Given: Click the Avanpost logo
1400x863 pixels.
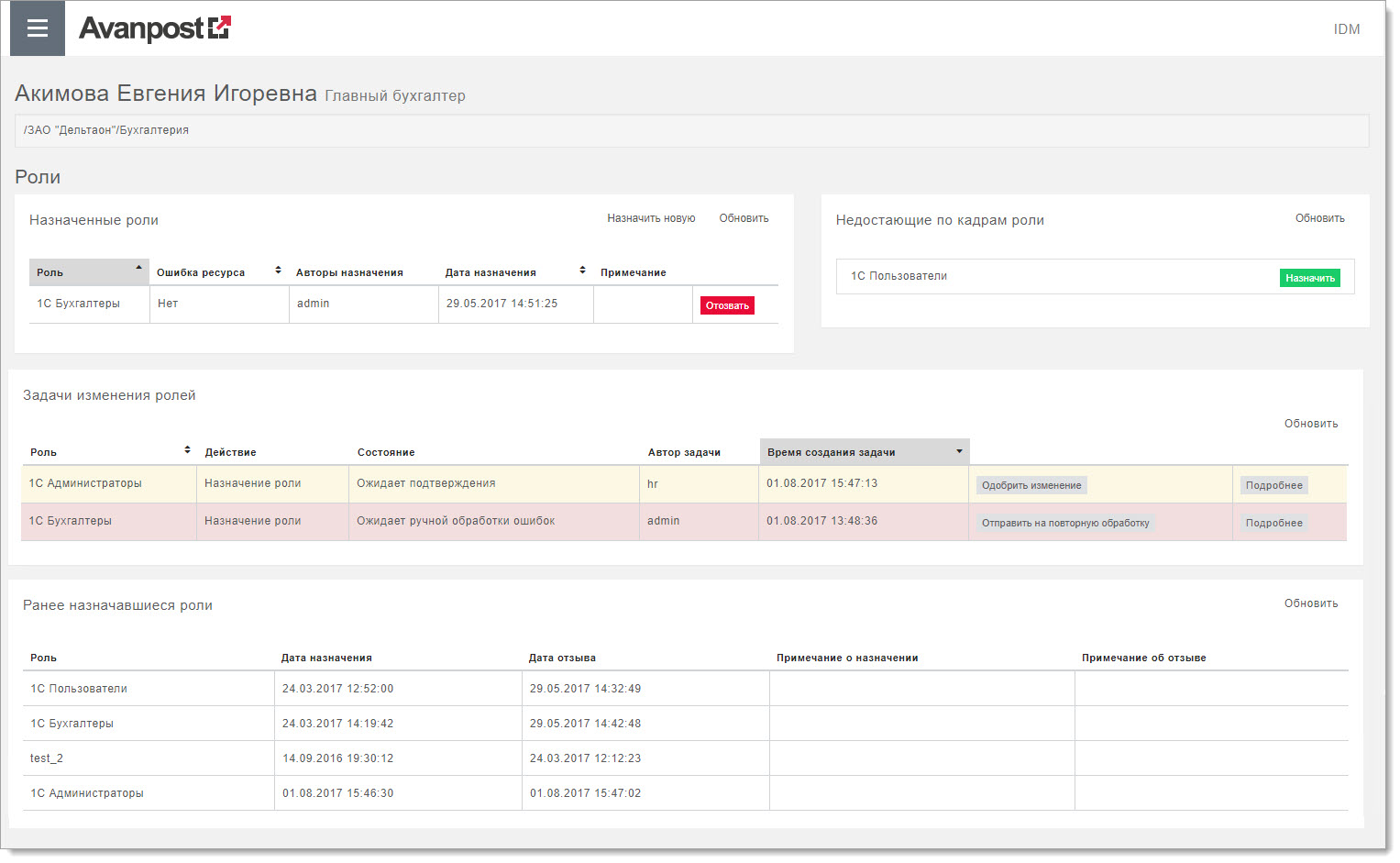Looking at the screenshot, I should (x=154, y=28).
